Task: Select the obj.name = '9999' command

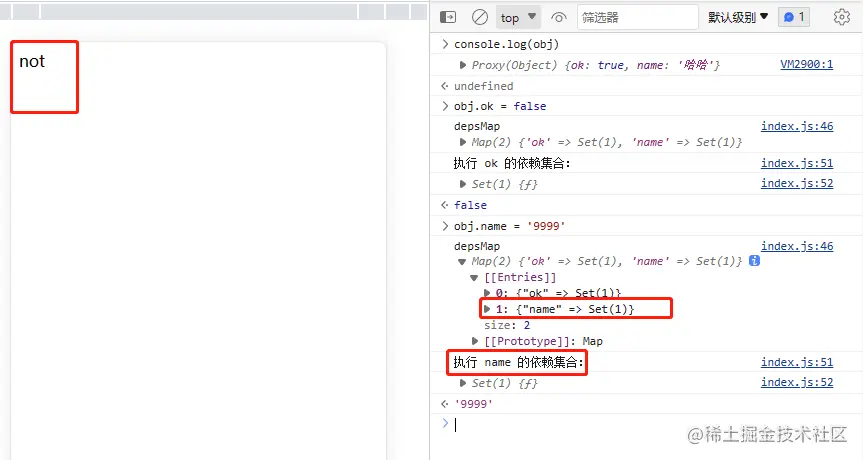Action: 510,226
